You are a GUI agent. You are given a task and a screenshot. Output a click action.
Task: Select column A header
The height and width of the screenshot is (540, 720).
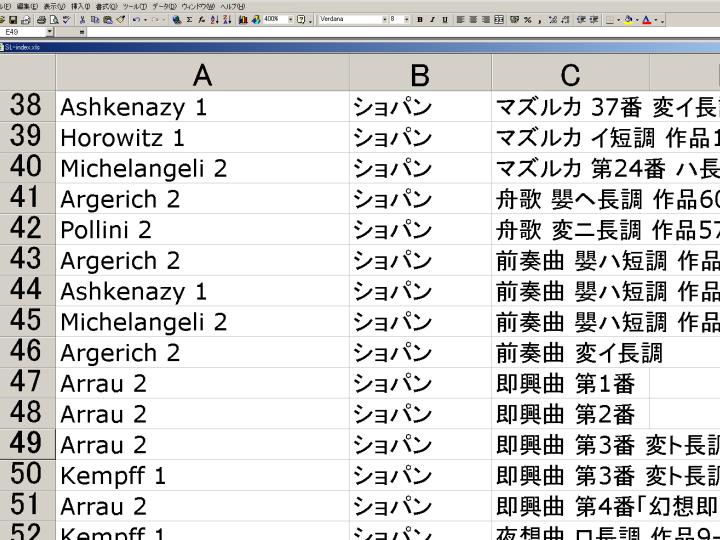[x=202, y=74]
